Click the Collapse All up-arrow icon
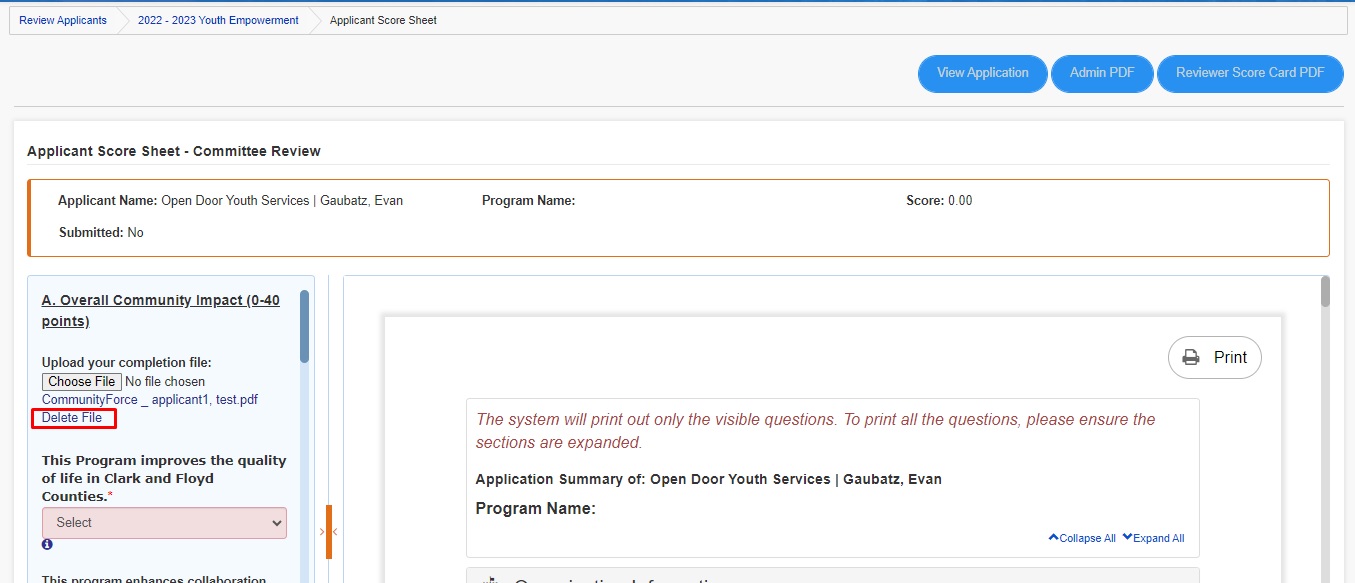This screenshot has height=583, width=1355. (1053, 537)
